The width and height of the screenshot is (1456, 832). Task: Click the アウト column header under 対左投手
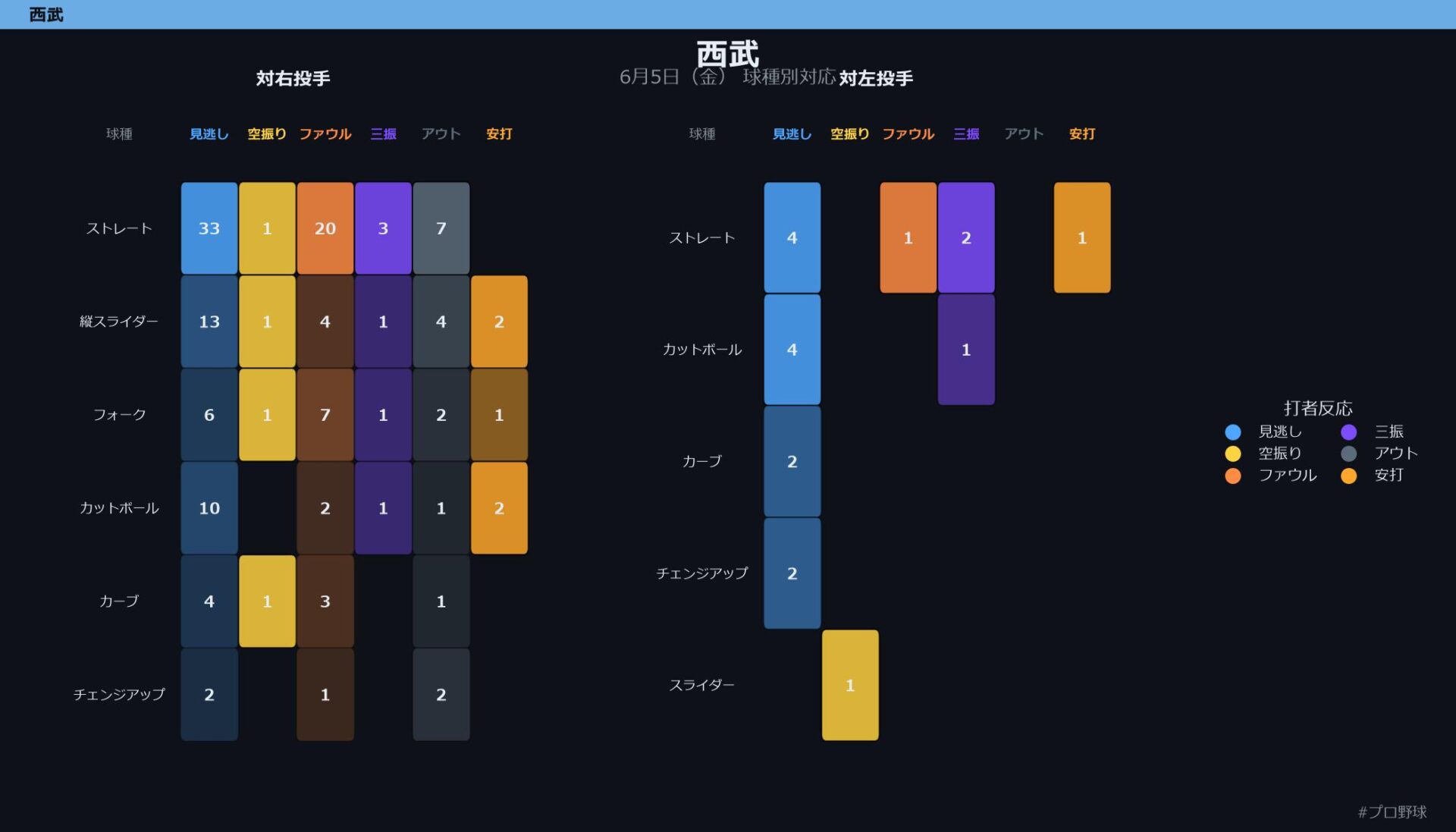click(x=1025, y=134)
